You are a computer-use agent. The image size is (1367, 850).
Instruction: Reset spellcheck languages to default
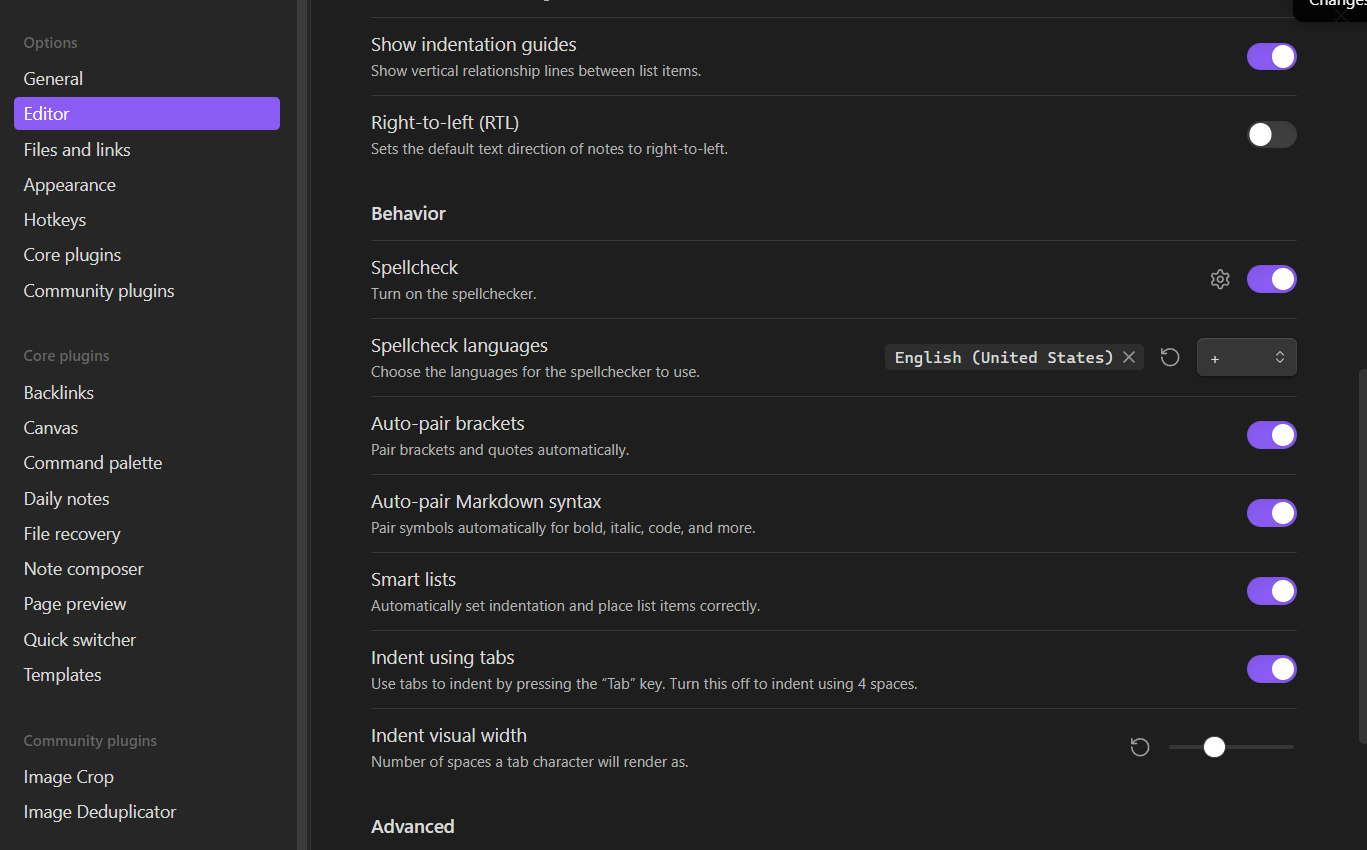pos(1170,357)
